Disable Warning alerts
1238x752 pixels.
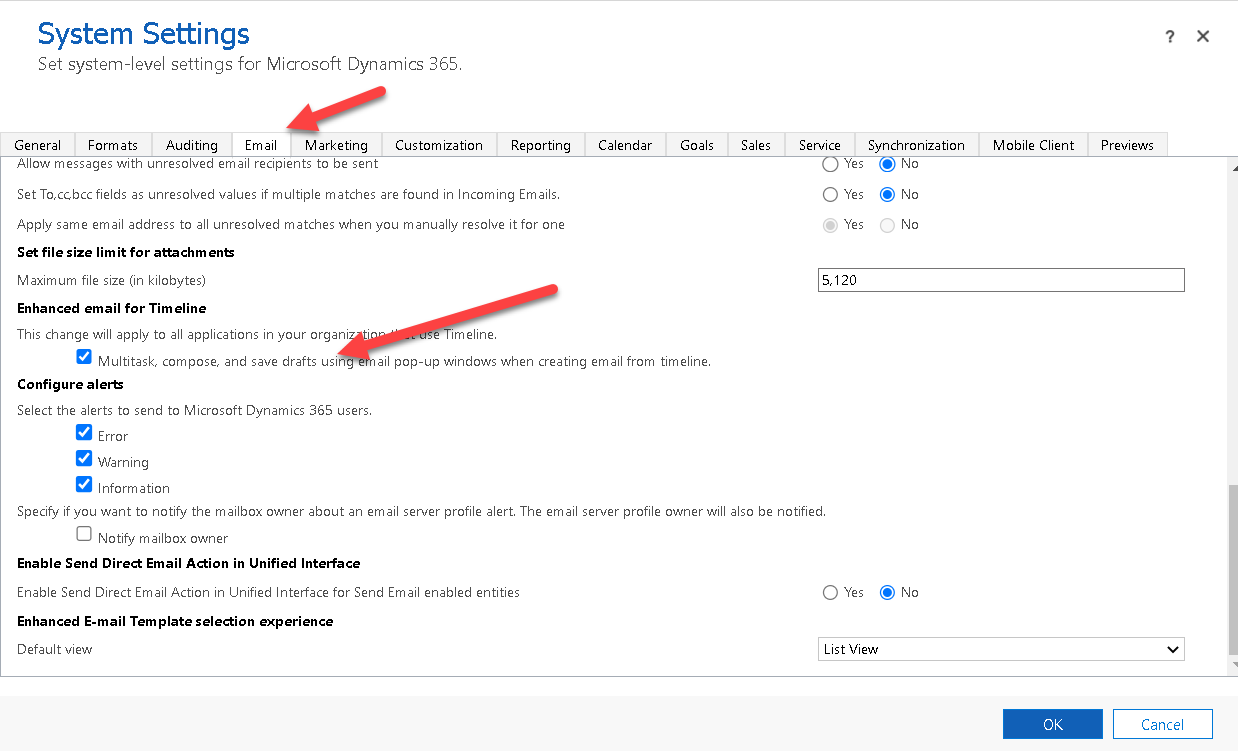click(x=84, y=459)
